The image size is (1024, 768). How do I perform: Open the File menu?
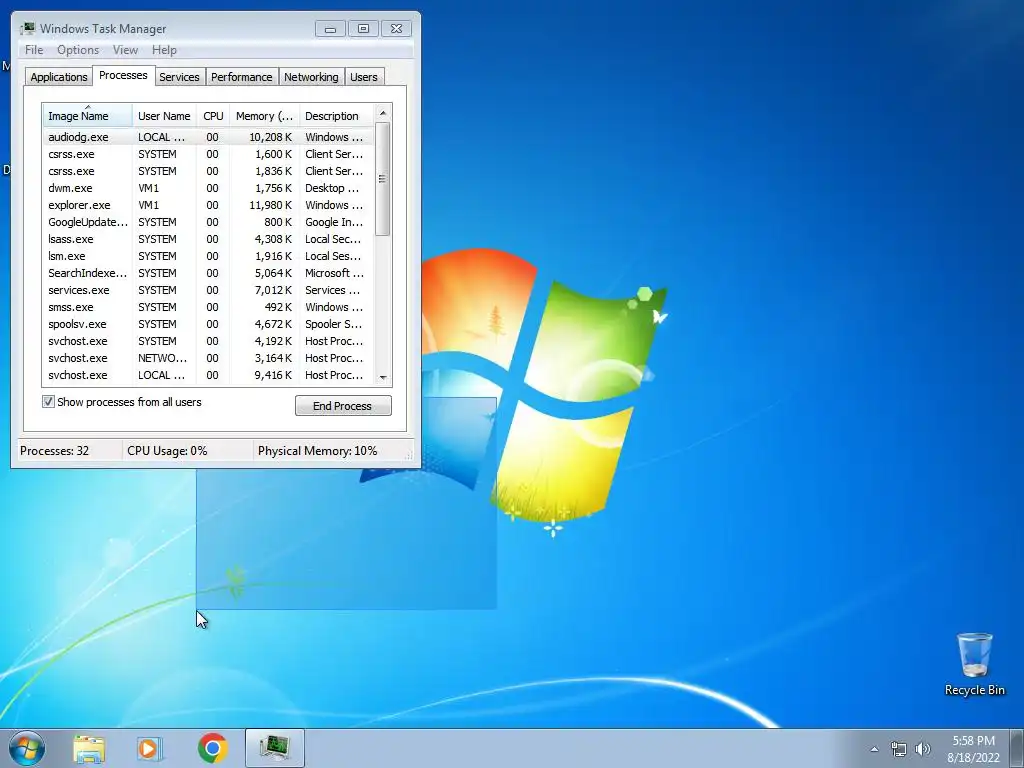coord(34,50)
